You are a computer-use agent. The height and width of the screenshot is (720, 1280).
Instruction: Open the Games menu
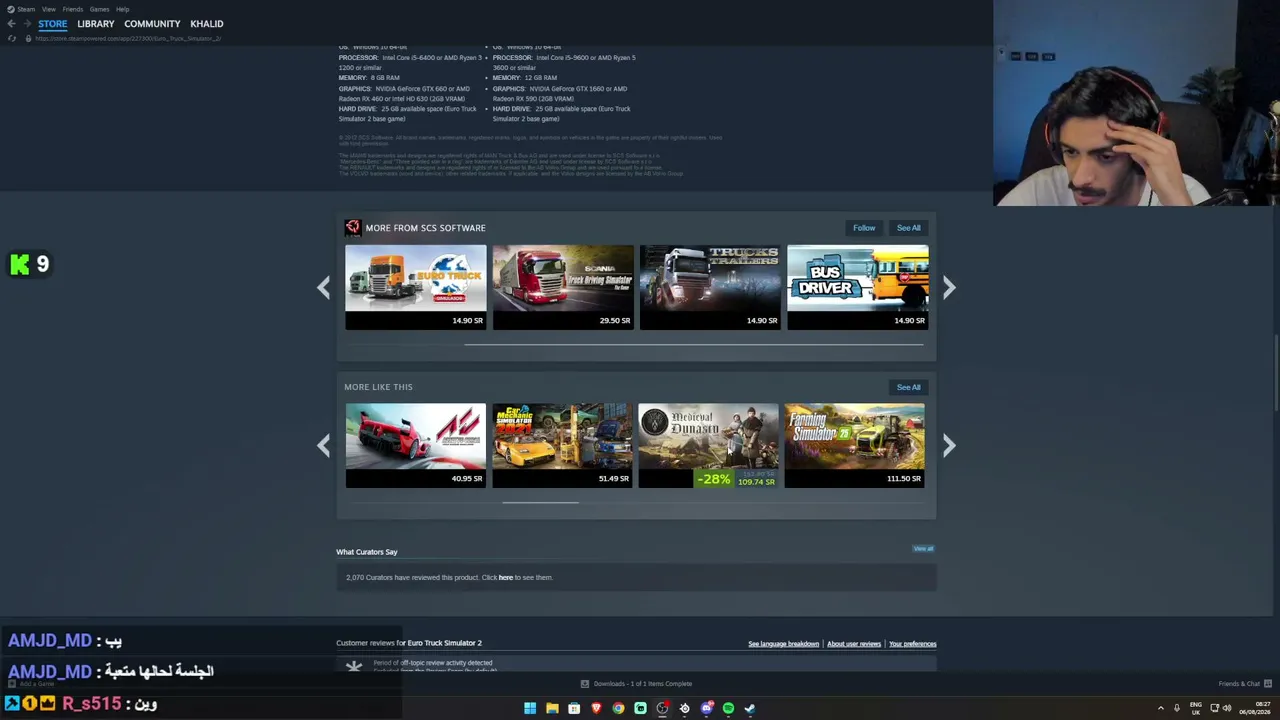(99, 9)
